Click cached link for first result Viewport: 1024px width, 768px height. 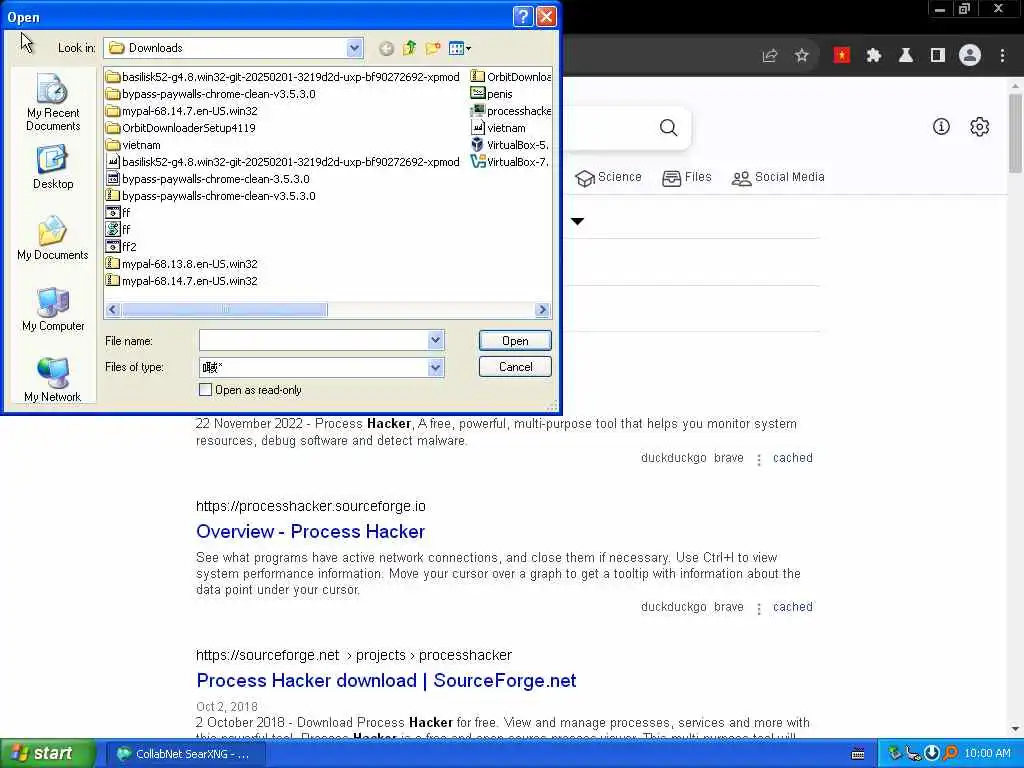[x=793, y=458]
